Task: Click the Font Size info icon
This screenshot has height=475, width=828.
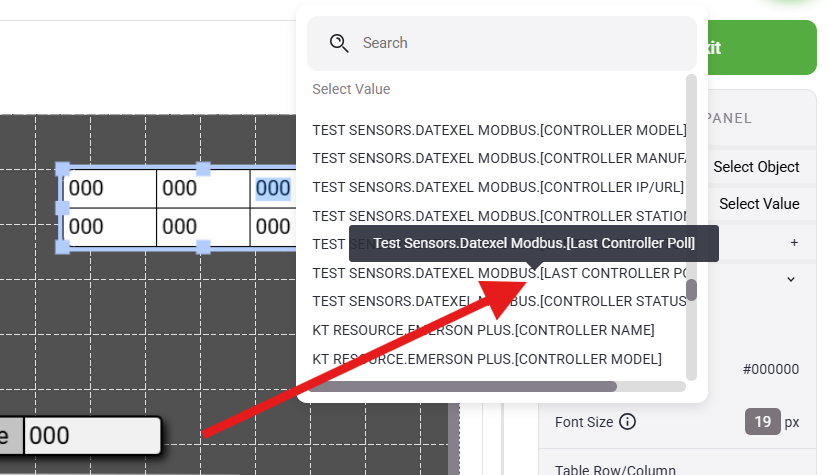Action: click(627, 422)
